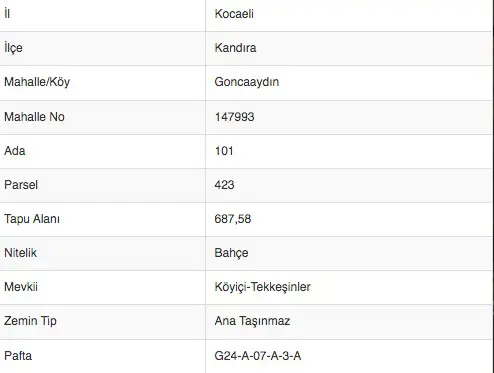
Task: Select the İlçe row label
Action: (13, 48)
